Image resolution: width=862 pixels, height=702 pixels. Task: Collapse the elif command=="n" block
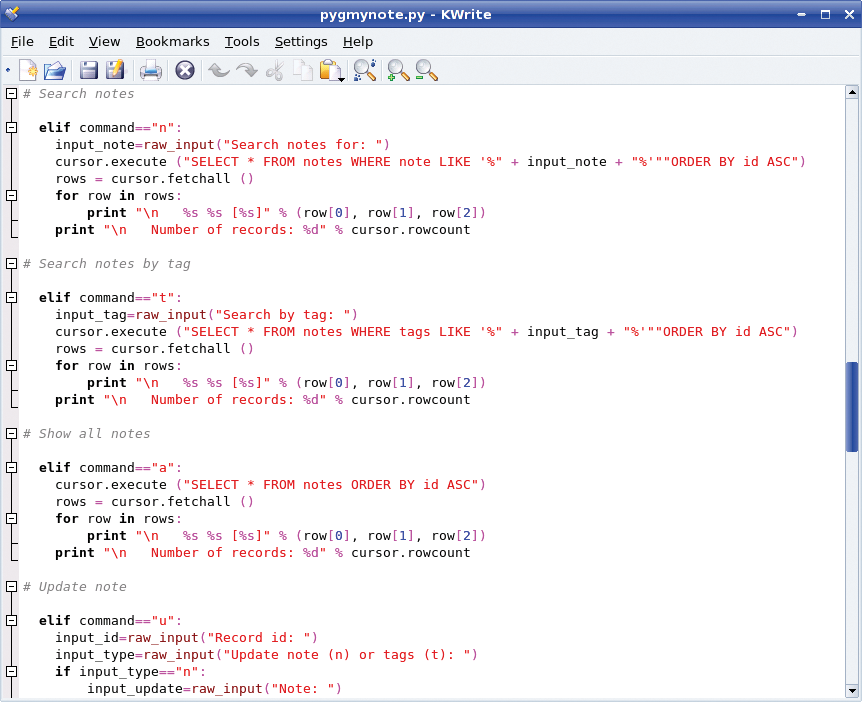[11, 128]
